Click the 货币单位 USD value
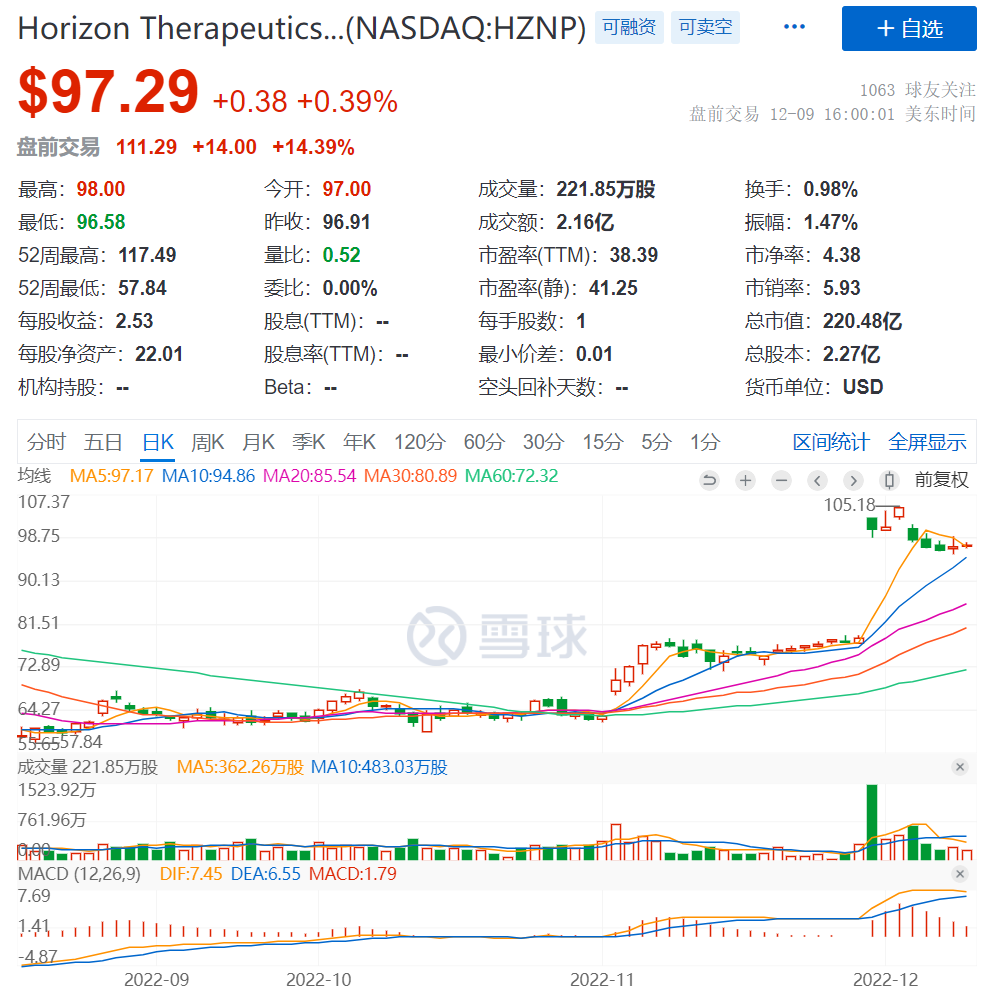 [x=863, y=387]
